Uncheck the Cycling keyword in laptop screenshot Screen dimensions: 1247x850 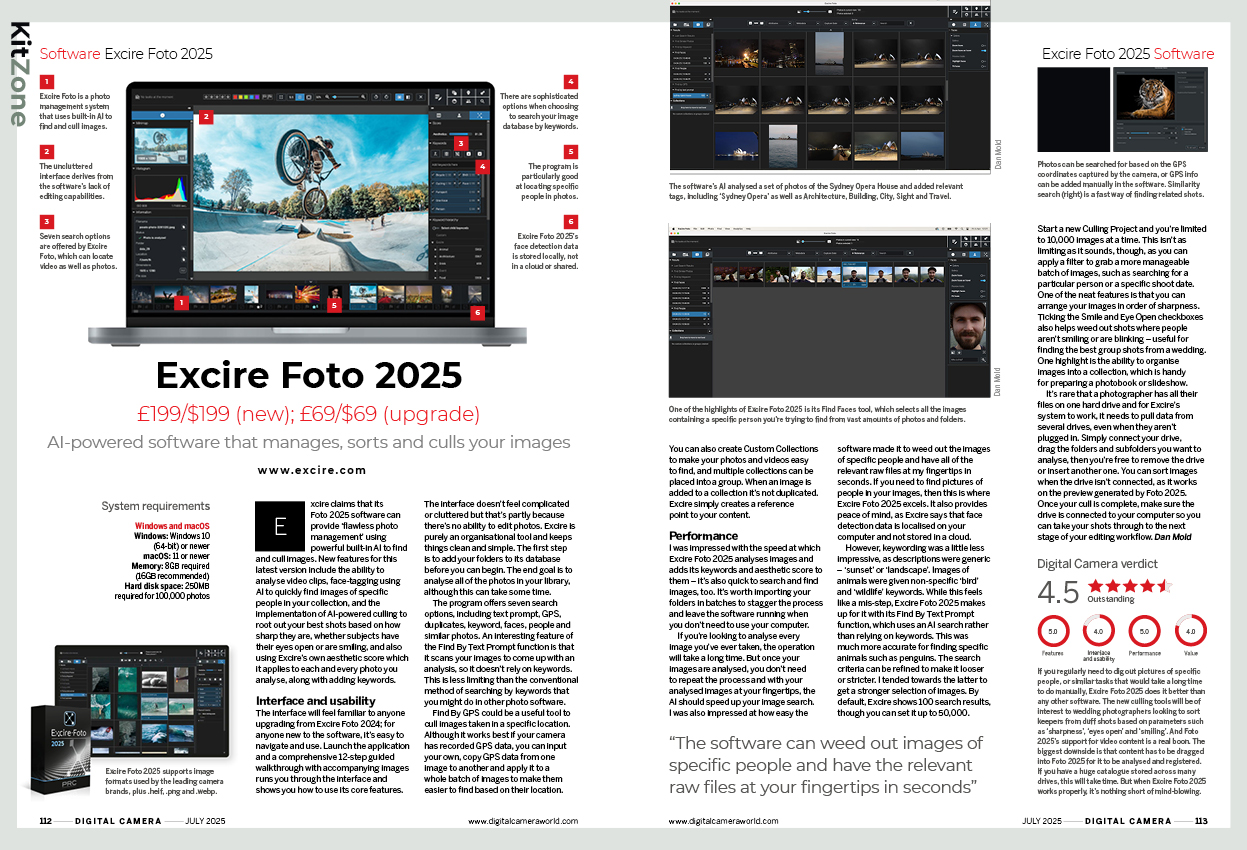(433, 183)
